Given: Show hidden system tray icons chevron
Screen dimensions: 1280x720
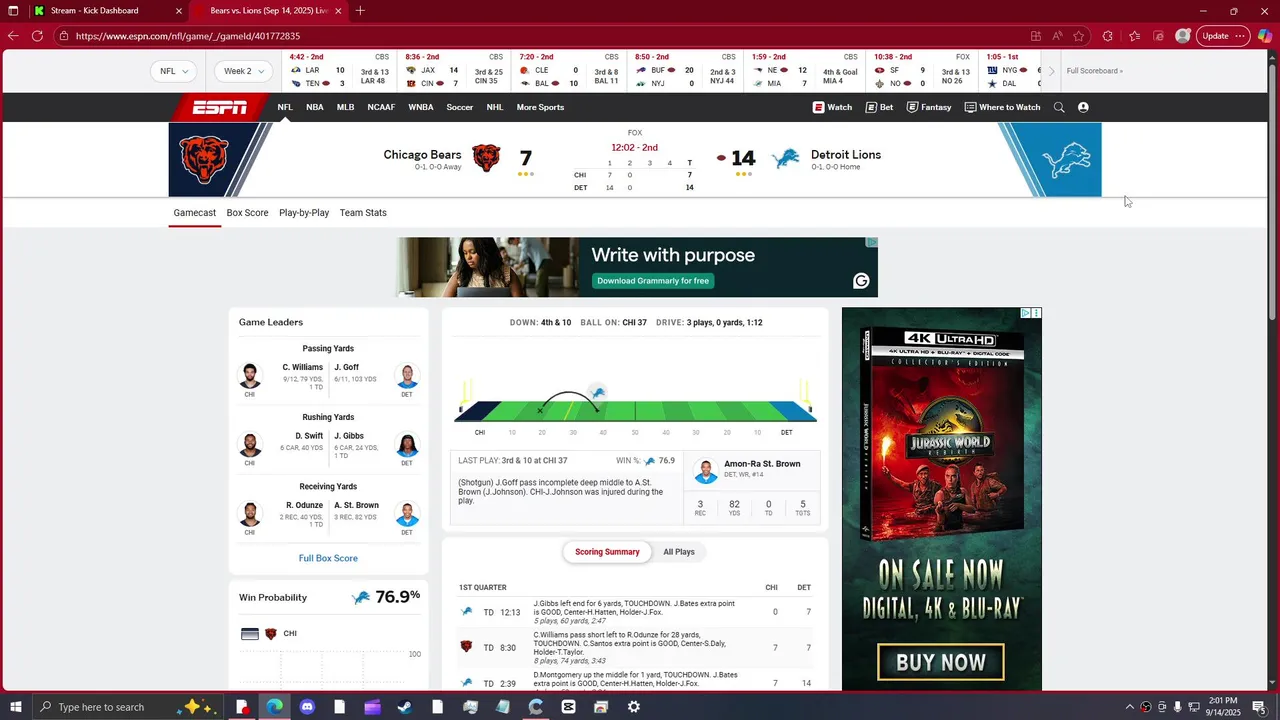Looking at the screenshot, I should coord(1130,707).
